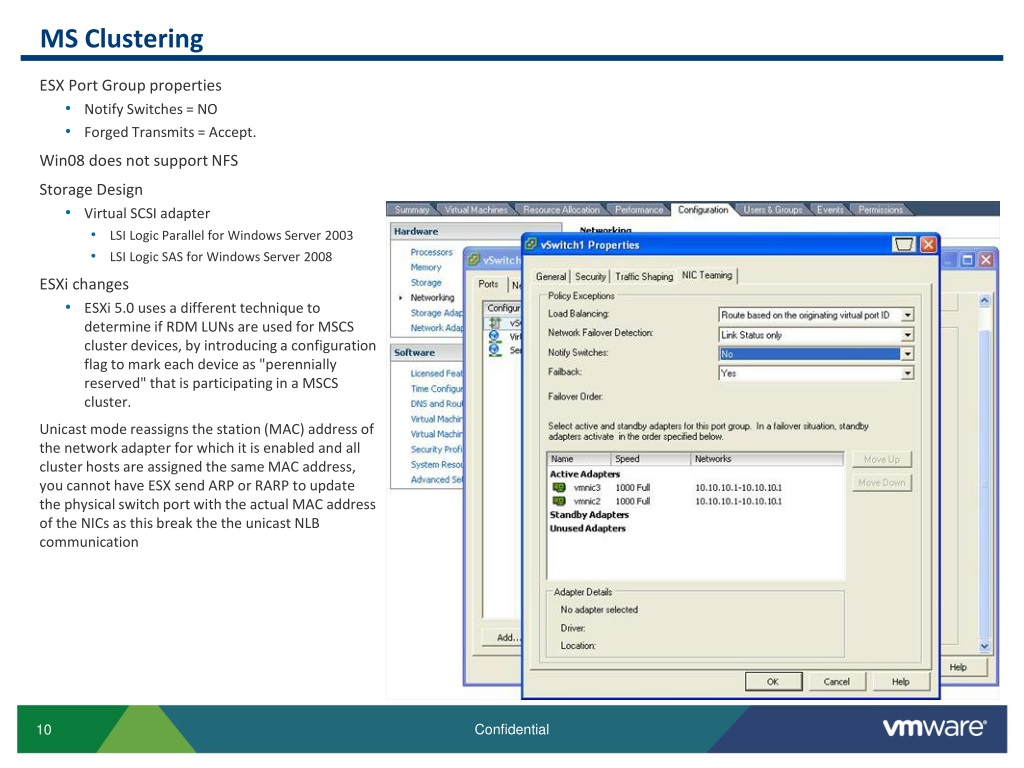Sort adapters by the Speed column header
The height and width of the screenshot is (768, 1024).
651,459
